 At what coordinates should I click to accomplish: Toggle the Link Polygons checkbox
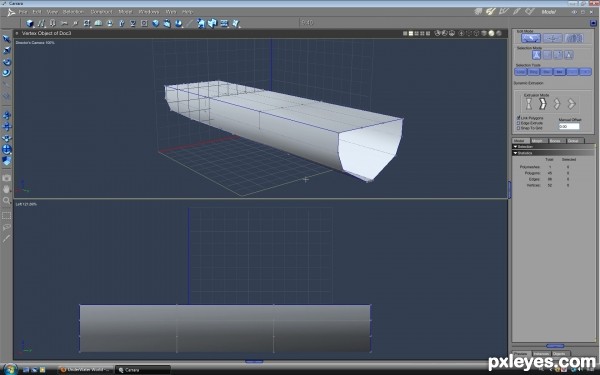[518, 118]
